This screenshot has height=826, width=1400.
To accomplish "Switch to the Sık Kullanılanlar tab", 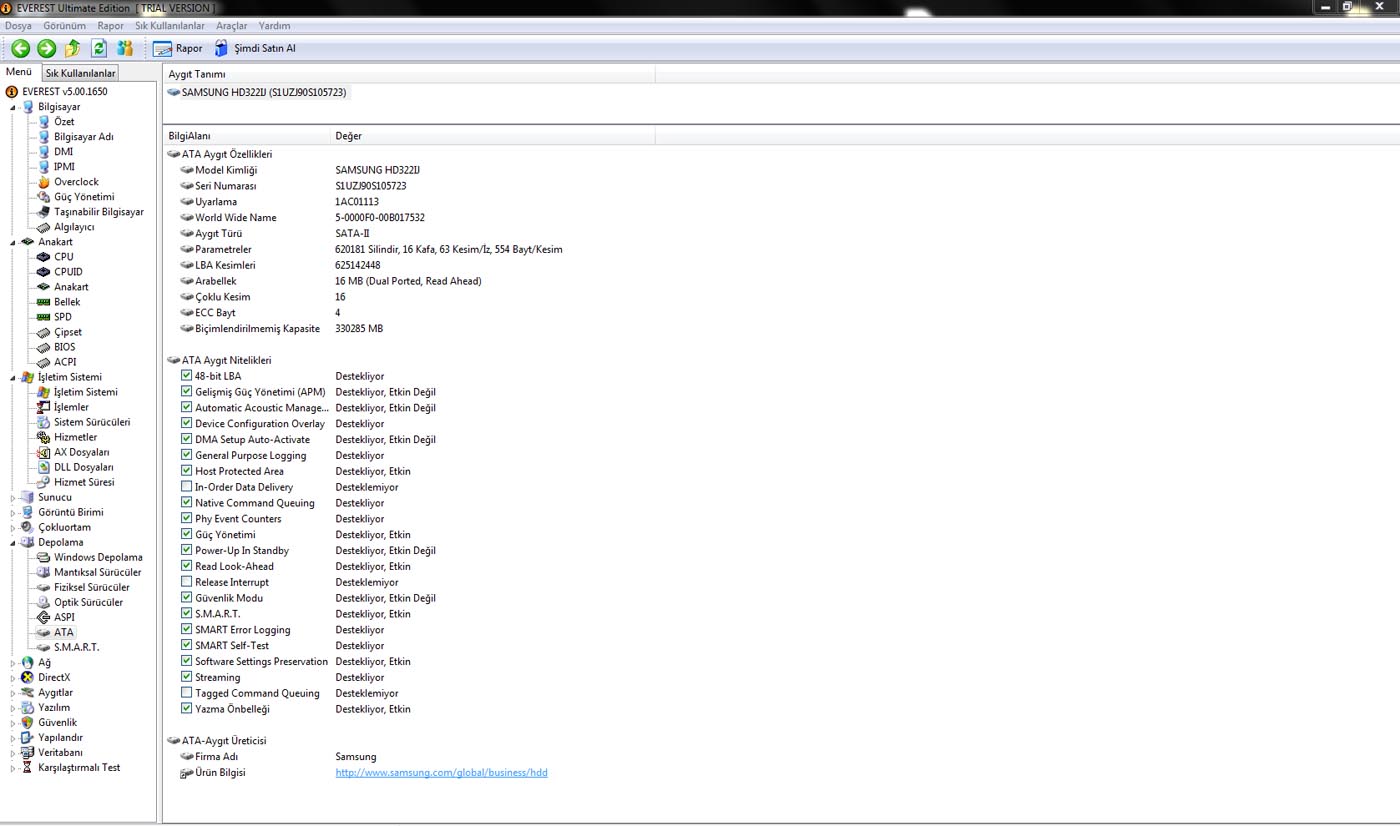I will [80, 73].
